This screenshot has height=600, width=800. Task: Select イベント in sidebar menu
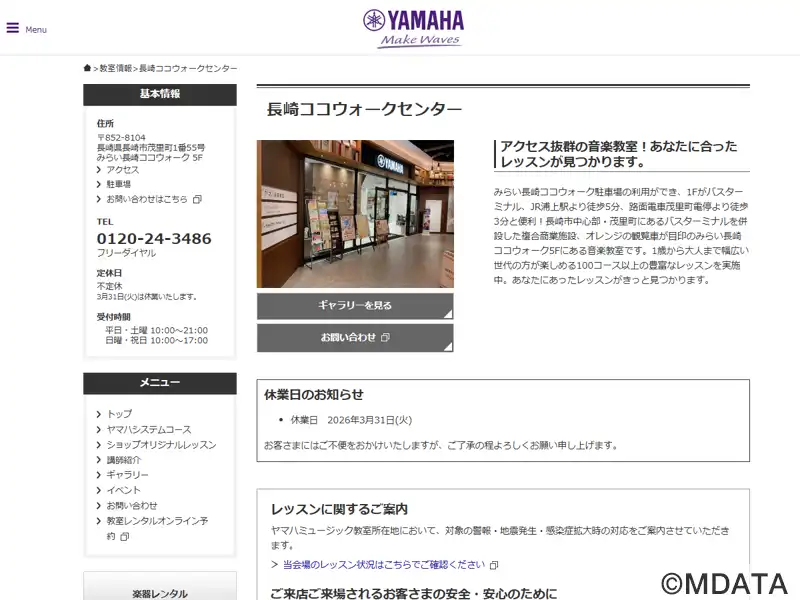123,490
